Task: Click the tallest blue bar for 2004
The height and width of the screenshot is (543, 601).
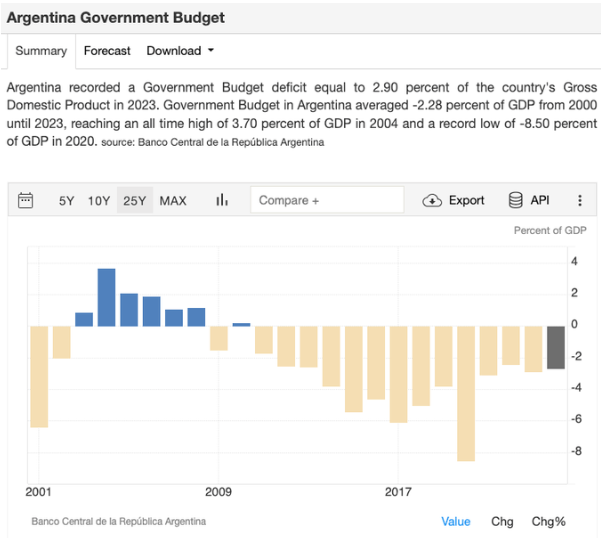Action: tap(107, 298)
